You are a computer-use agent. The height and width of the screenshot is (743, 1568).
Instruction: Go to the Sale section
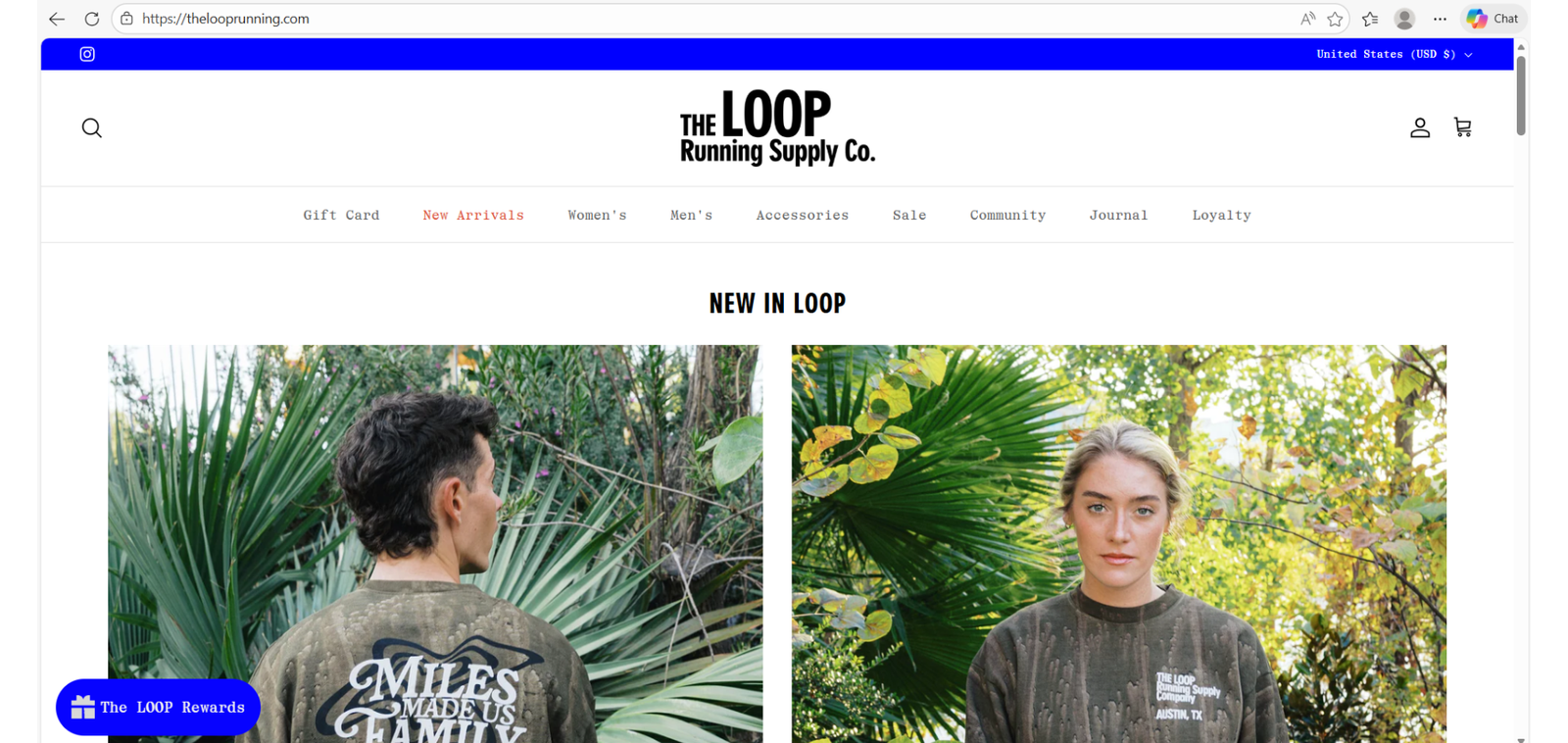tap(909, 215)
